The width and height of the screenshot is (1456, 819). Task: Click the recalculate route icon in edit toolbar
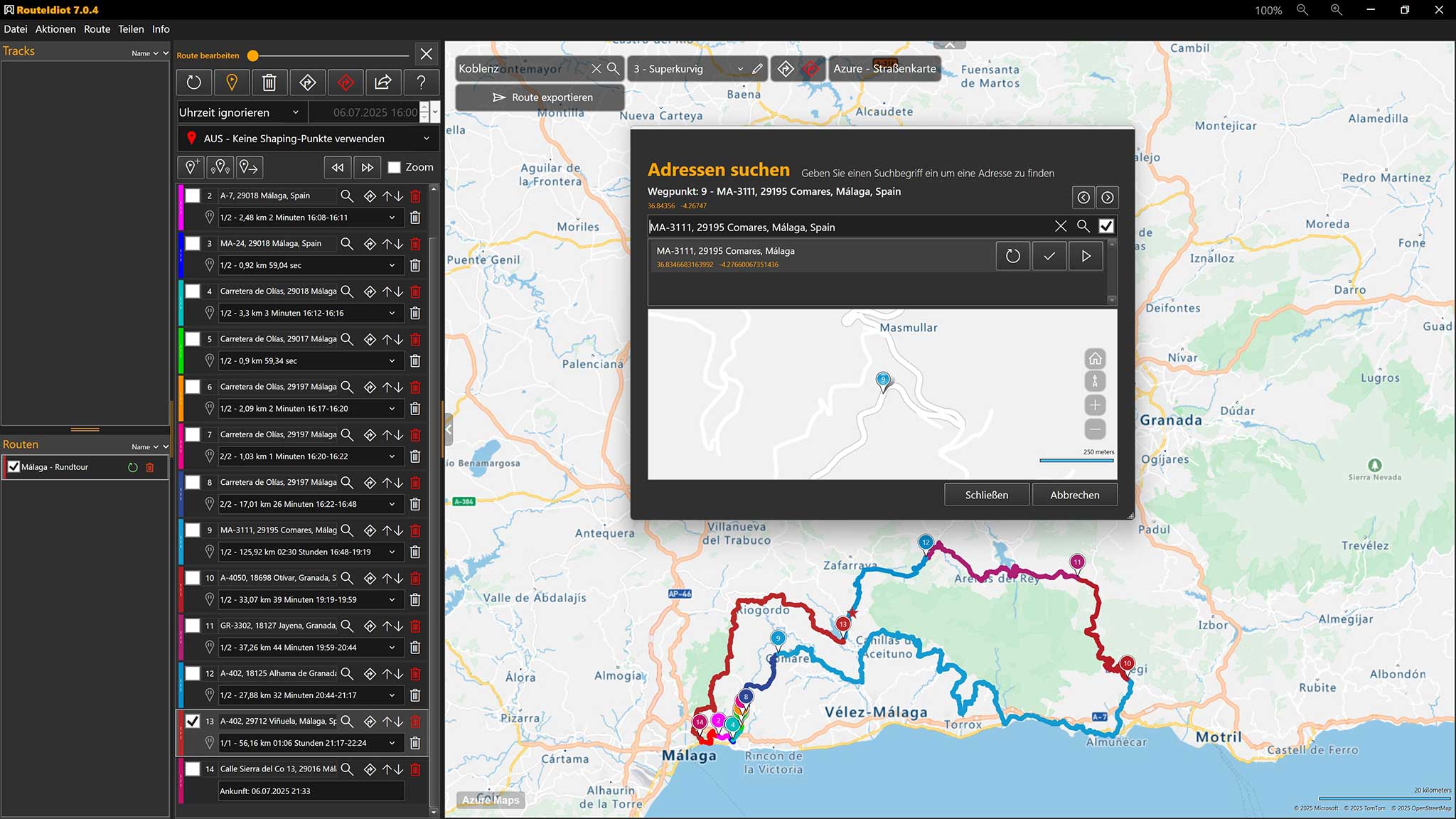tap(194, 82)
